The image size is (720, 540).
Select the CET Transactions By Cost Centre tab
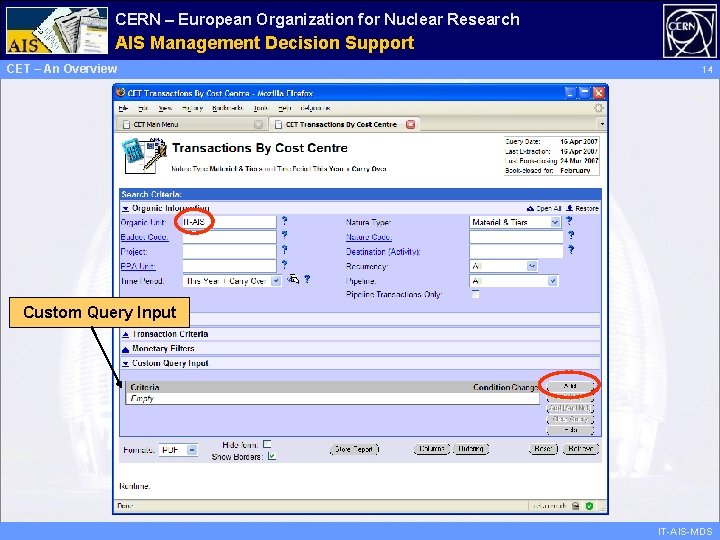point(344,124)
